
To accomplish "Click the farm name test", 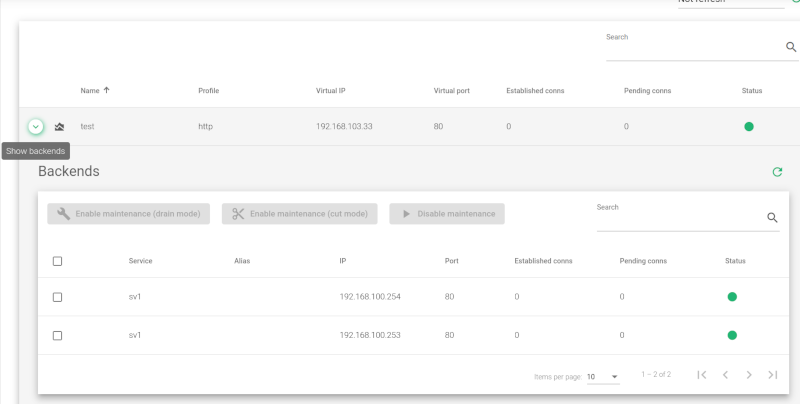I will [87, 127].
